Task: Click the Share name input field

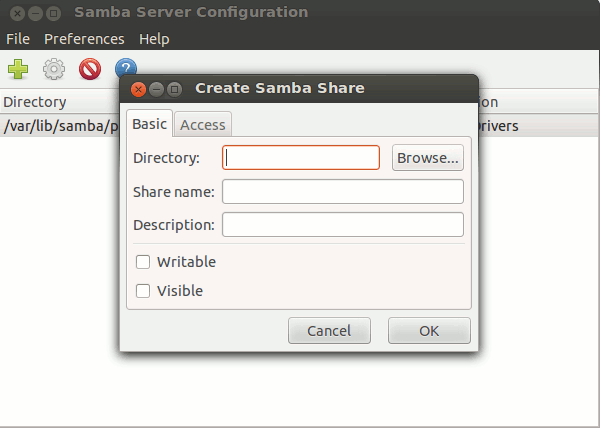Action: [x=343, y=192]
